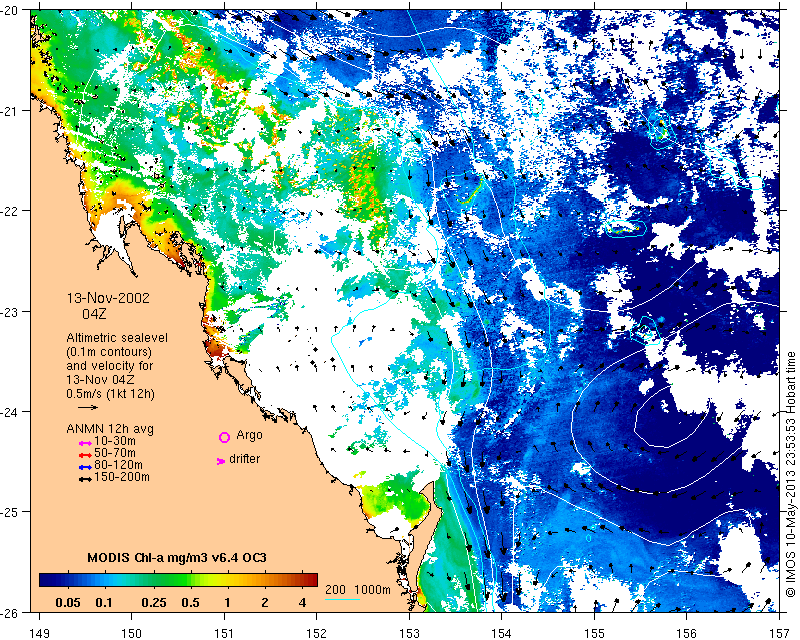Click the 'Argo' legend label
800x640 pixels.
tap(249, 435)
